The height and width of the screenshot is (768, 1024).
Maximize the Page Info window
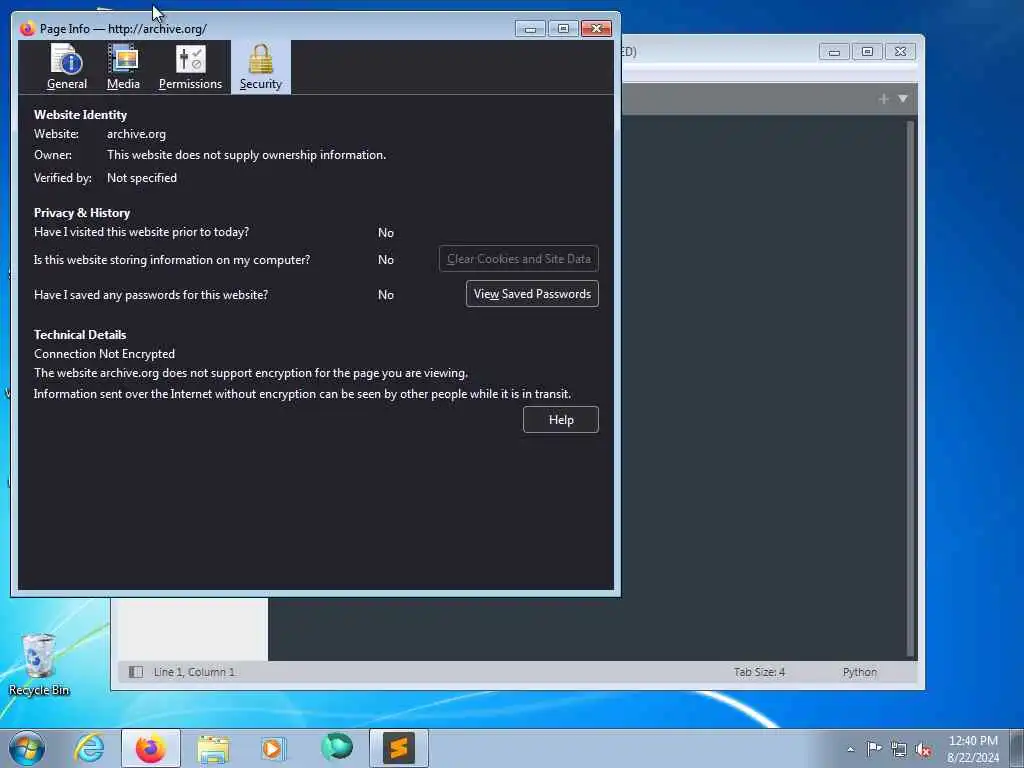[563, 29]
